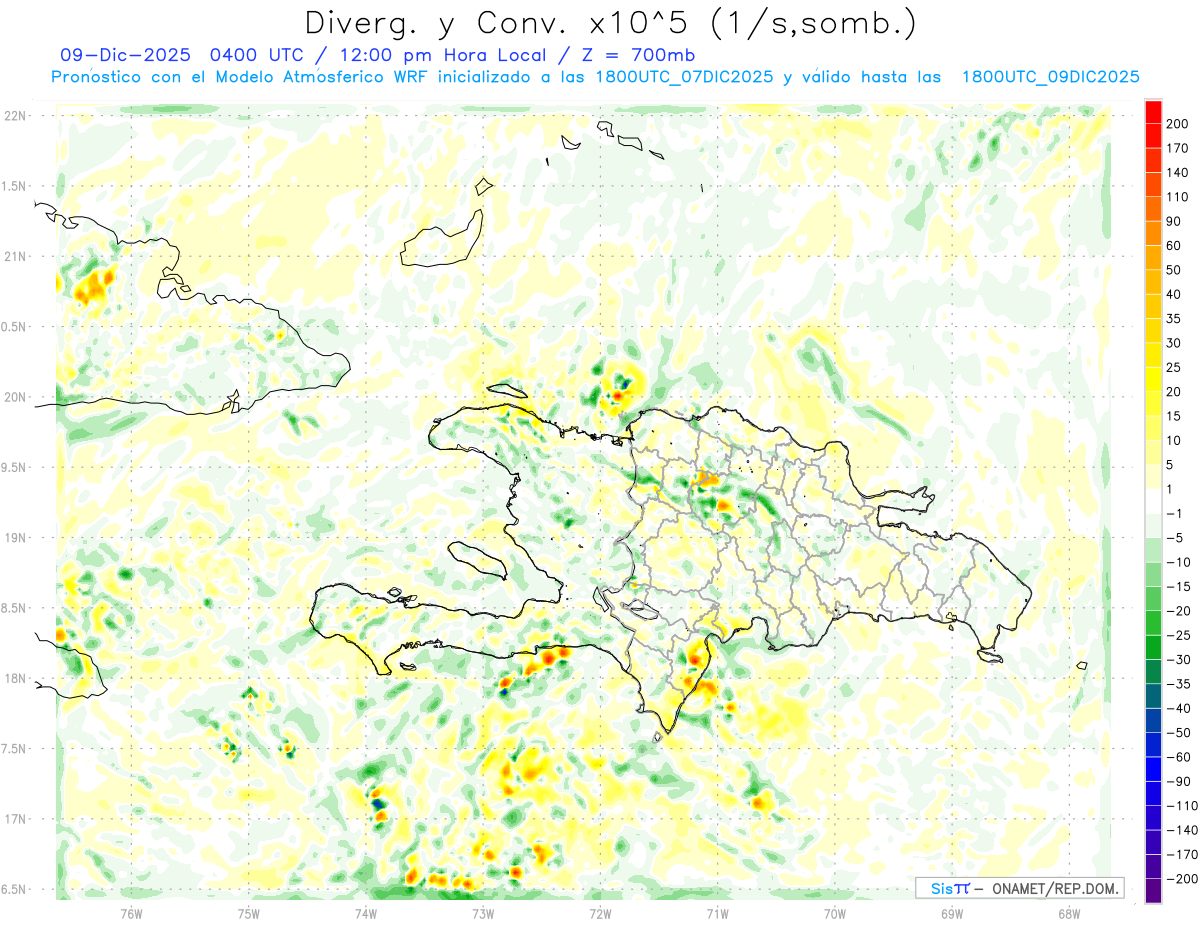Click the "8.5N" latitude label
This screenshot has width=1200, height=927.
[x=14, y=608]
